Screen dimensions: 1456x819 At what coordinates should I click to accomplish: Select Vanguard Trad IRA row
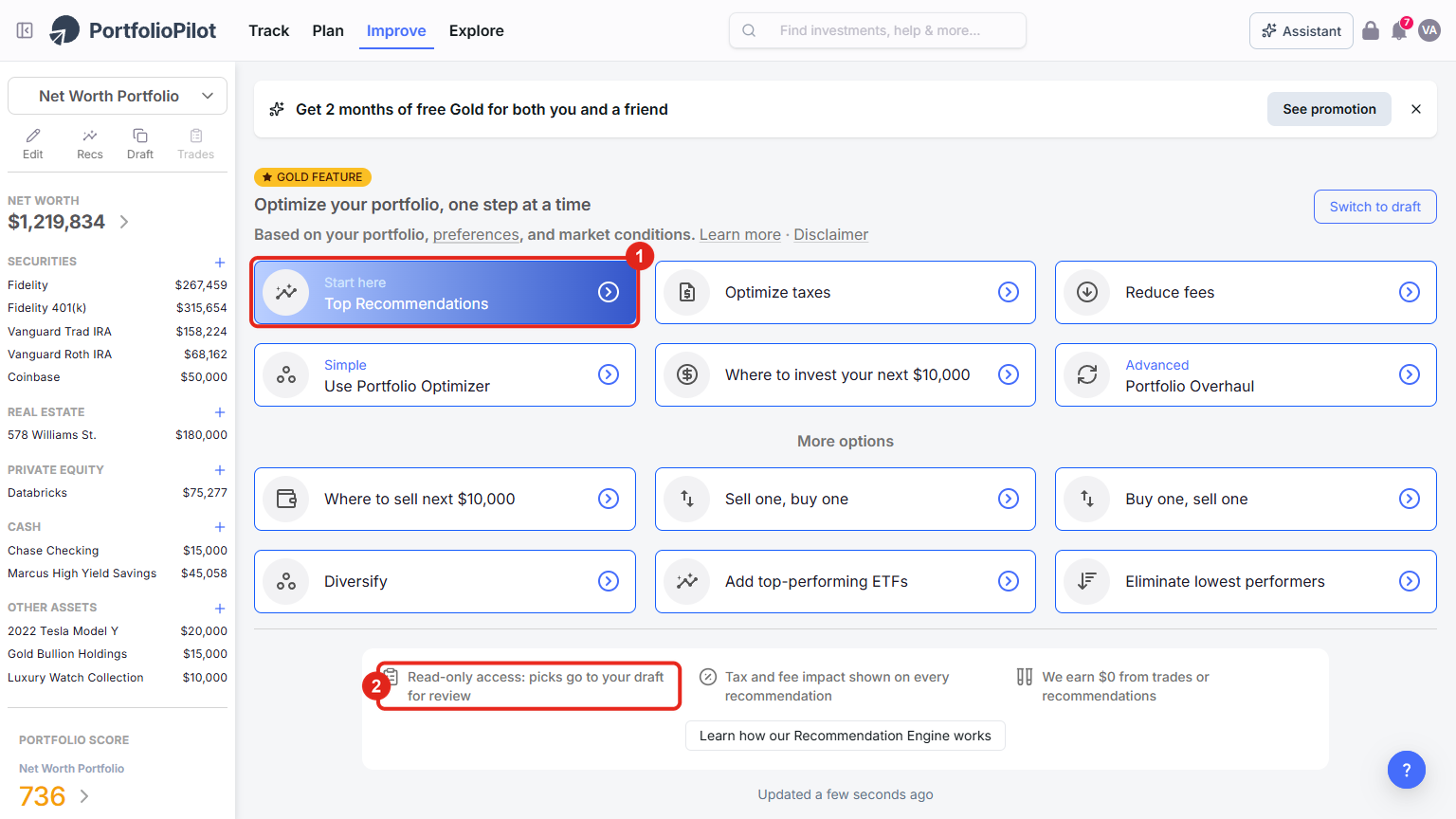(118, 332)
